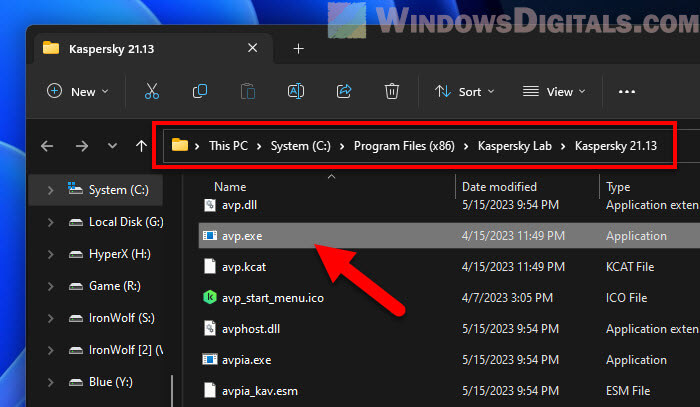Viewport: 700px width, 407px height.
Task: Expand Blue (Y:) tree node
Action: tap(50, 383)
